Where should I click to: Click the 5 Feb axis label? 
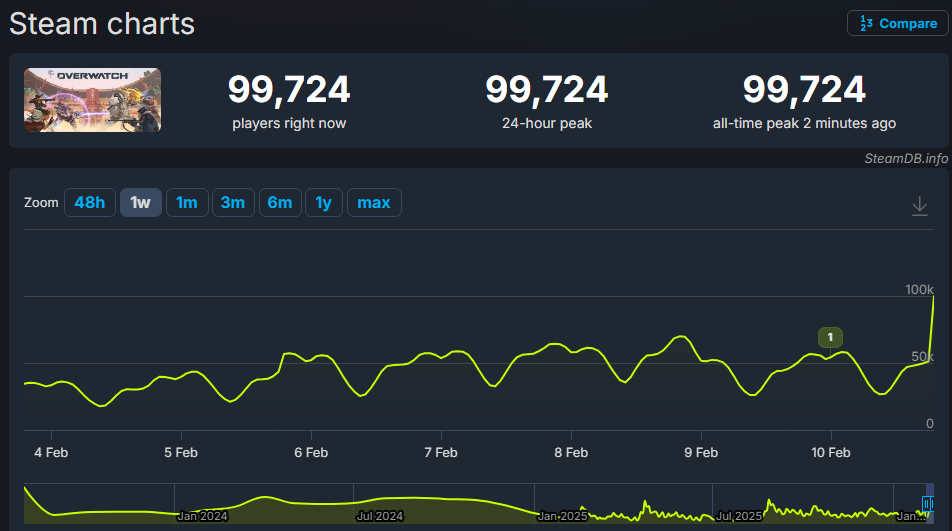pos(181,453)
